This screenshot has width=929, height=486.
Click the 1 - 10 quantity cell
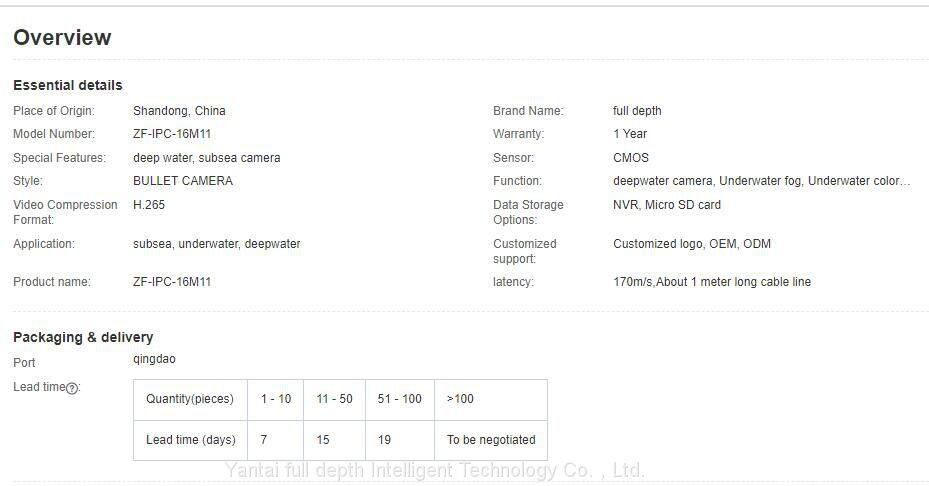[276, 399]
